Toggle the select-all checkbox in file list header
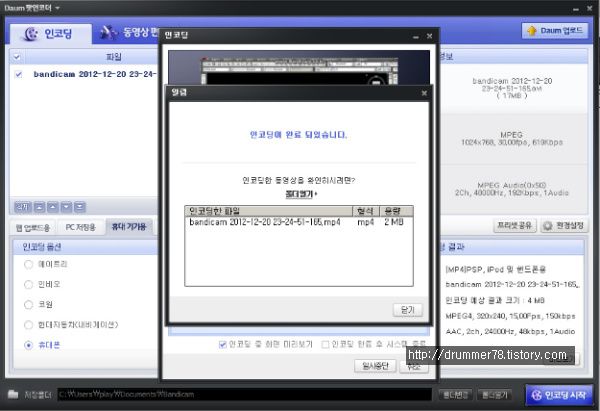This screenshot has height=411, width=600. [x=17, y=57]
